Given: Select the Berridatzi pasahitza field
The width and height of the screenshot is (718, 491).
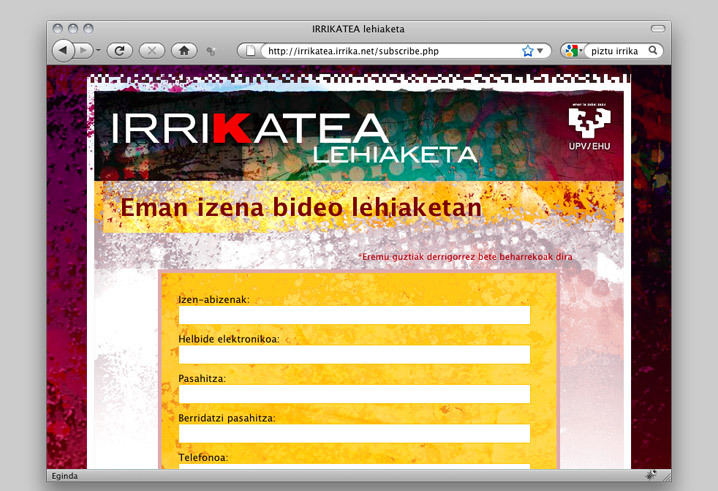Looking at the screenshot, I should [x=353, y=433].
